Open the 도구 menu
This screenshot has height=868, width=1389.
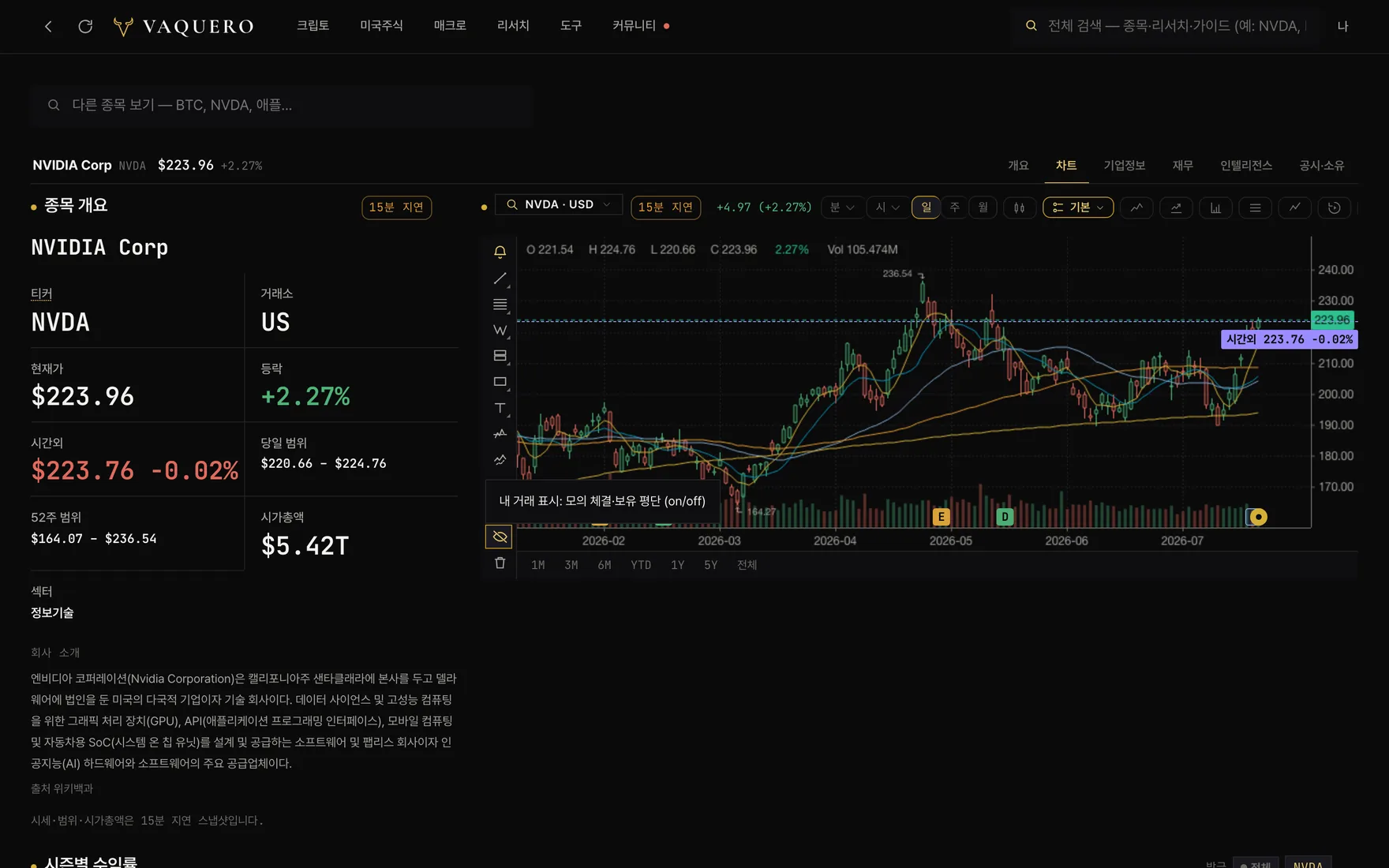(x=571, y=26)
